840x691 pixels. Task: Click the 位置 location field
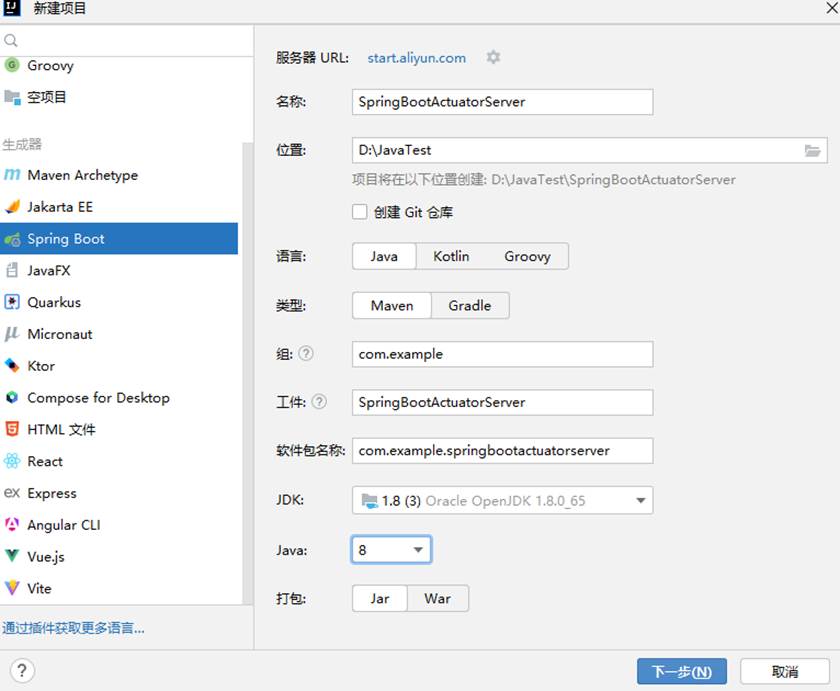click(589, 150)
